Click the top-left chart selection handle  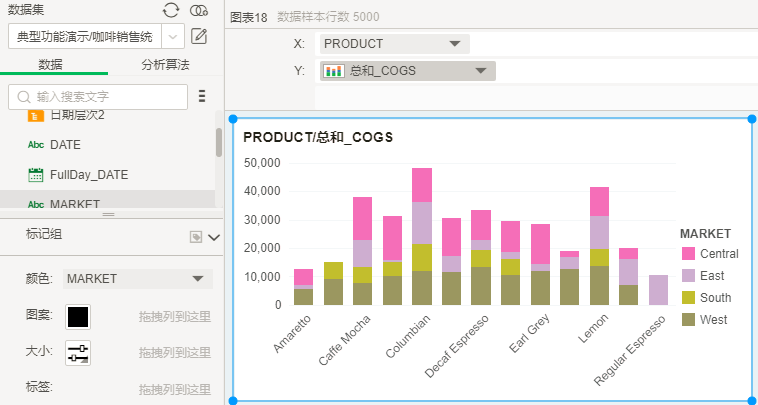point(233,119)
